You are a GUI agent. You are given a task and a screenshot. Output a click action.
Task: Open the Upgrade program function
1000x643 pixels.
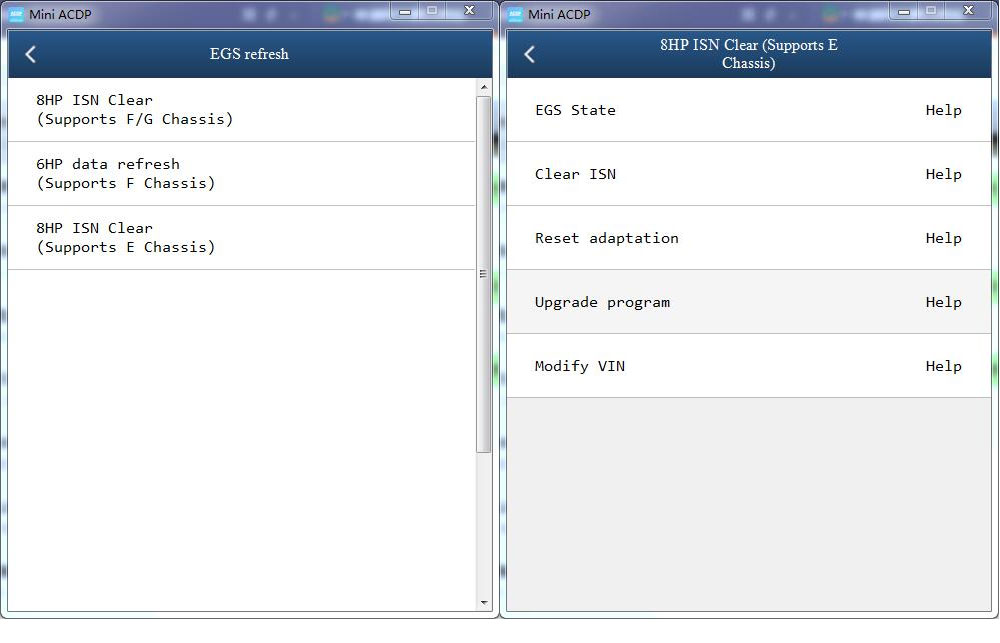tap(603, 302)
